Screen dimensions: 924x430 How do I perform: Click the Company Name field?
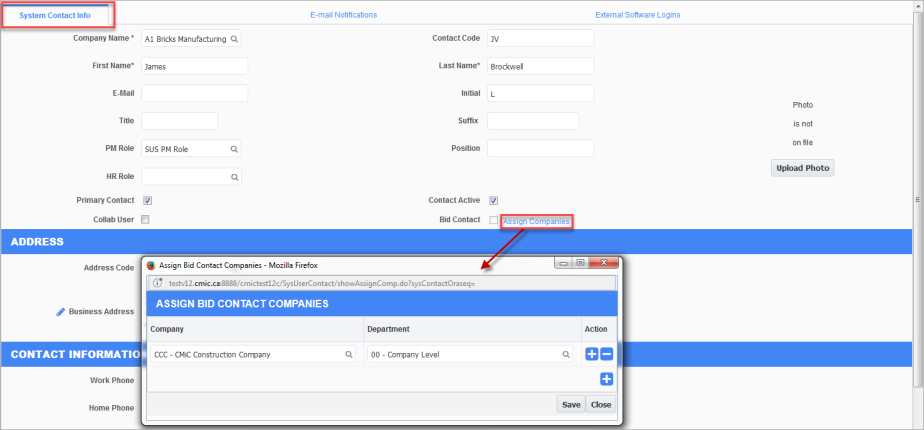[192, 39]
